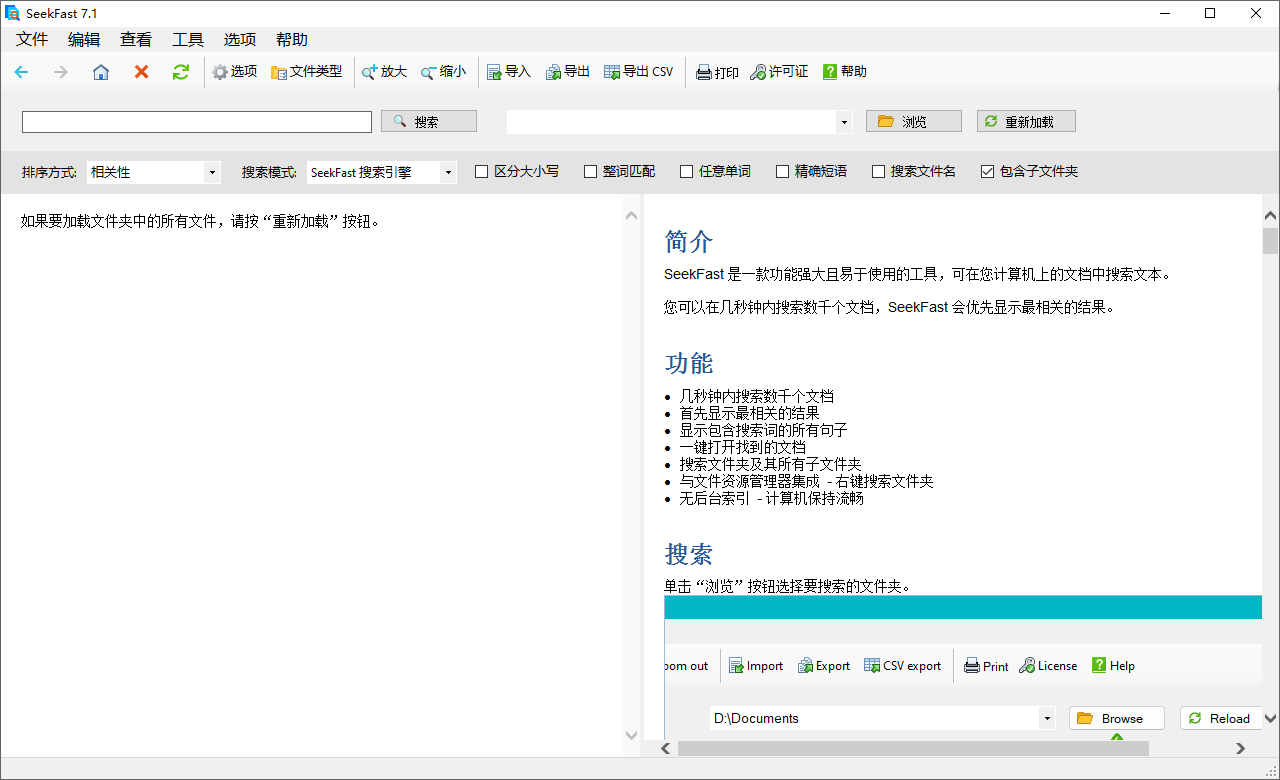Screen dimensions: 1280x780
Task: Toggle 任意单词 checkbox
Action: [686, 172]
